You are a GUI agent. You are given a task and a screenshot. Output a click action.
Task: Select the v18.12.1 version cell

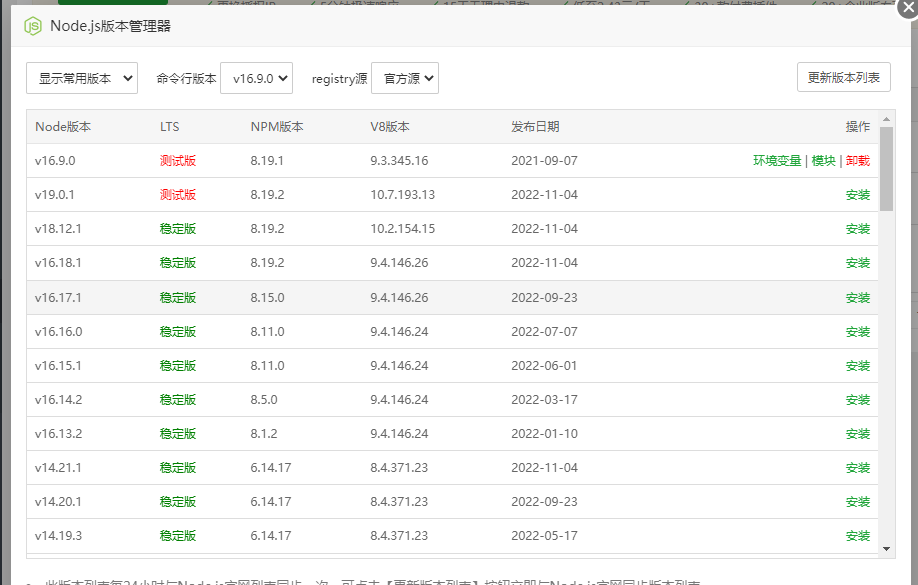coord(58,228)
